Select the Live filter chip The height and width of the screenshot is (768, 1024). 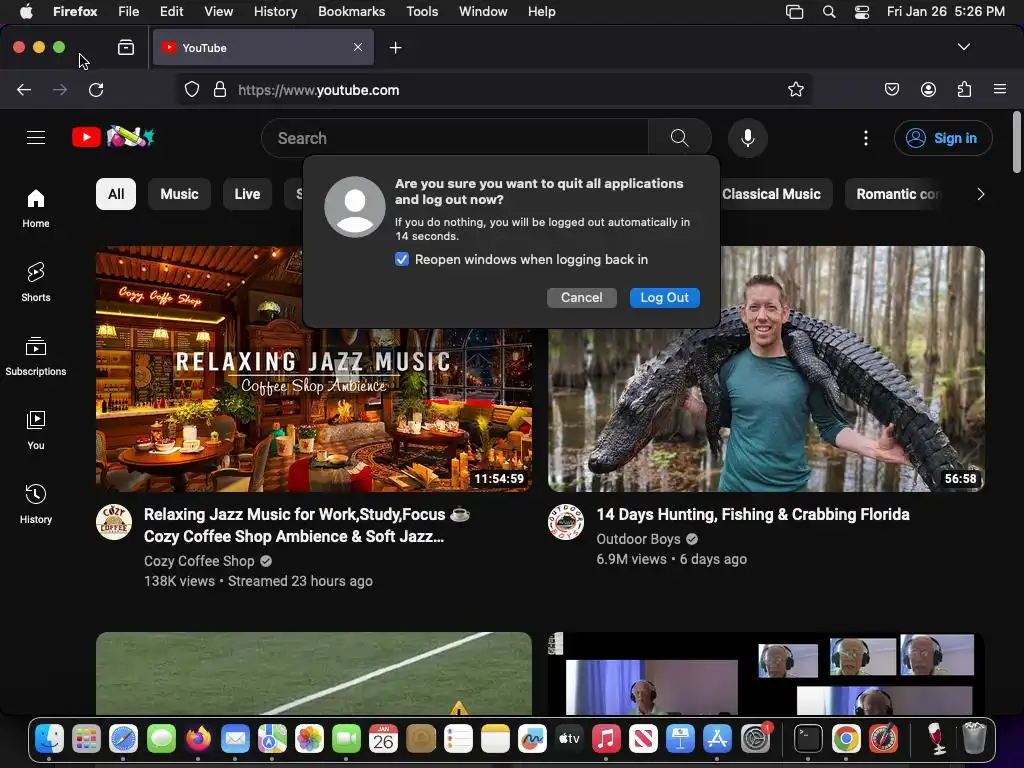pos(247,194)
